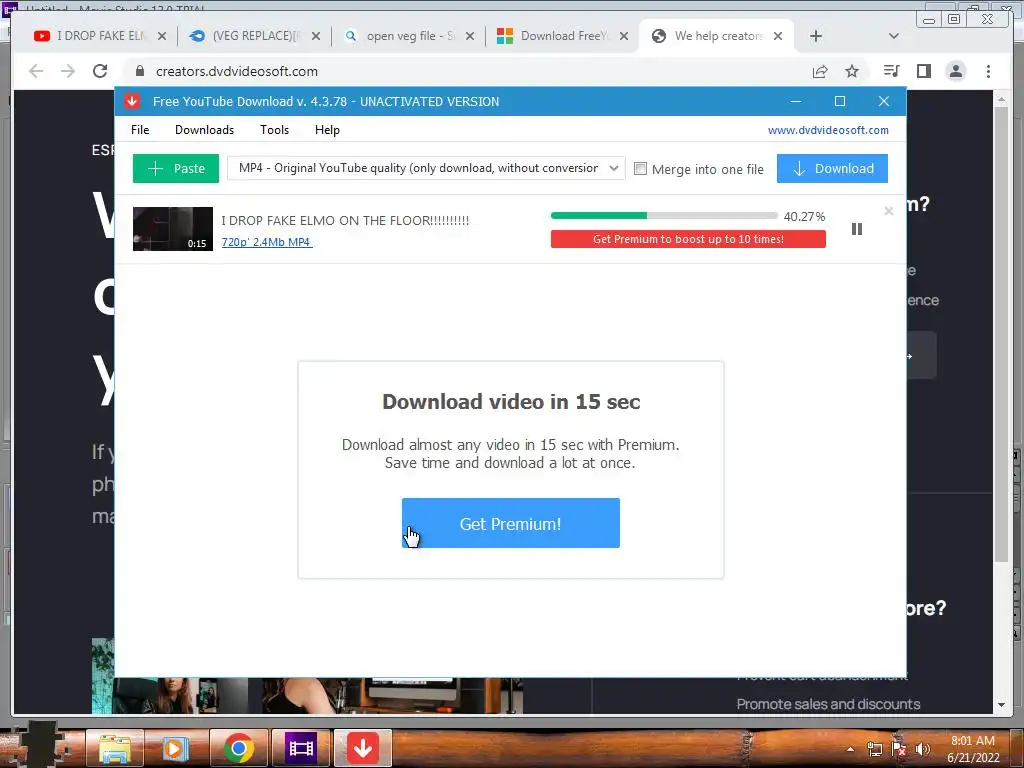Viewport: 1024px width, 768px height.
Task: Open a new Chrome tab
Action: 816,36
